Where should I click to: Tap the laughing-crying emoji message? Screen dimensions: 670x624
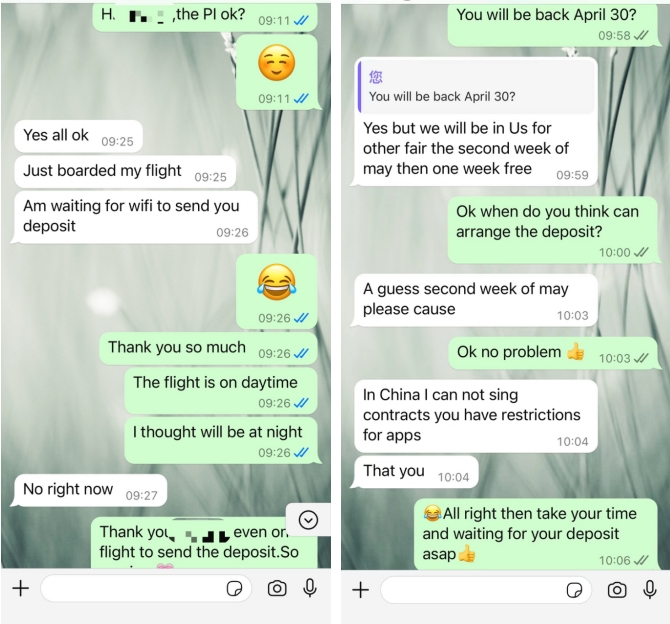pyautogui.click(x=277, y=291)
